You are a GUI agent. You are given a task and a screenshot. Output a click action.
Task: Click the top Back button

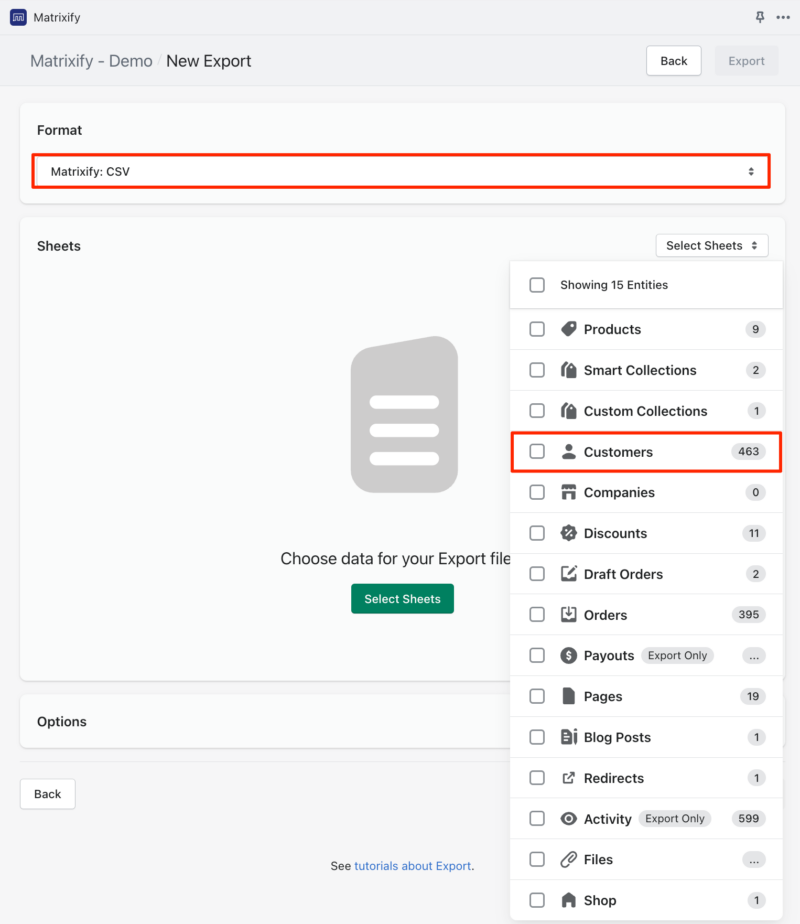coord(673,61)
